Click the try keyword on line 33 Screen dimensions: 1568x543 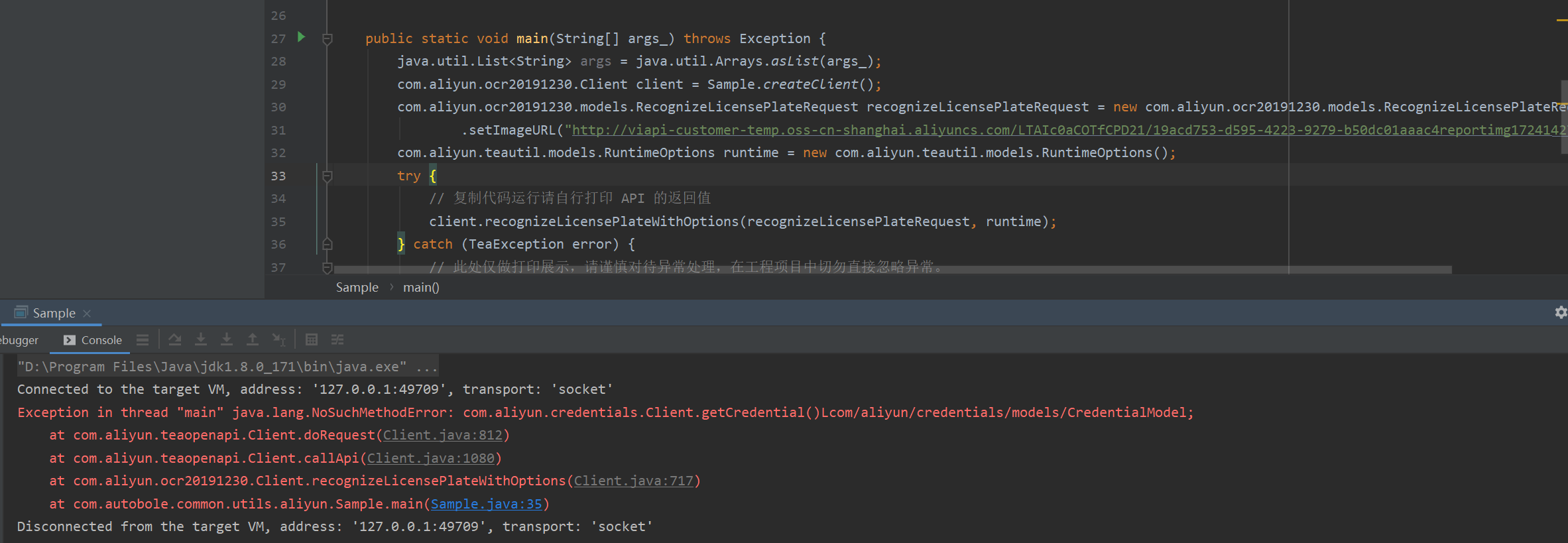point(409,176)
